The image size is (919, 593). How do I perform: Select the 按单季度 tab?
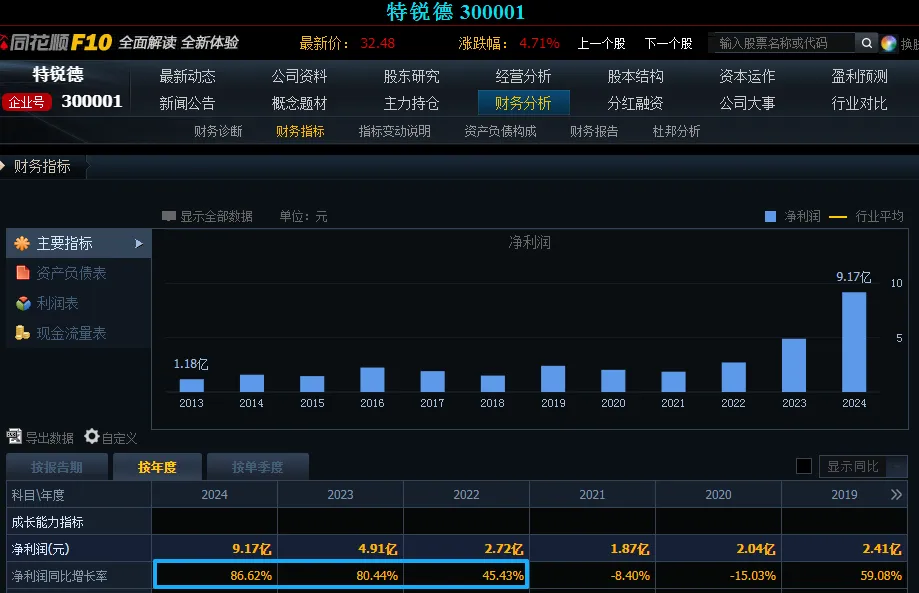(x=257, y=467)
